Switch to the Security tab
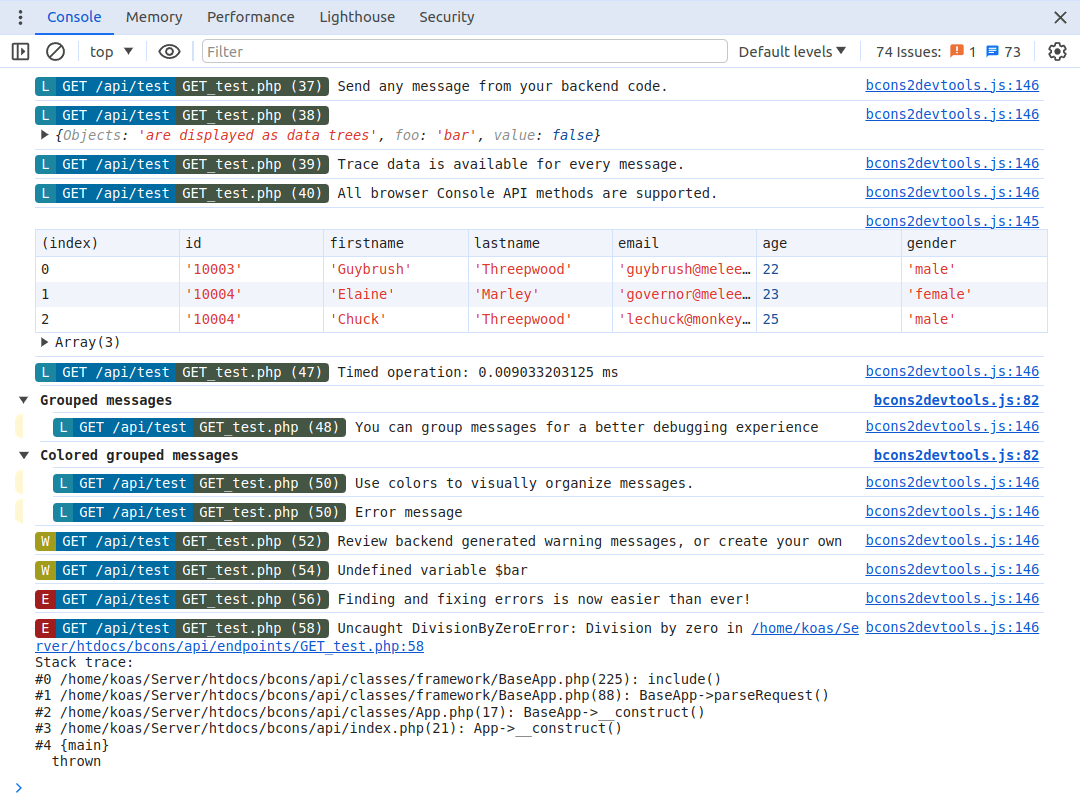The image size is (1081, 800). [447, 17]
